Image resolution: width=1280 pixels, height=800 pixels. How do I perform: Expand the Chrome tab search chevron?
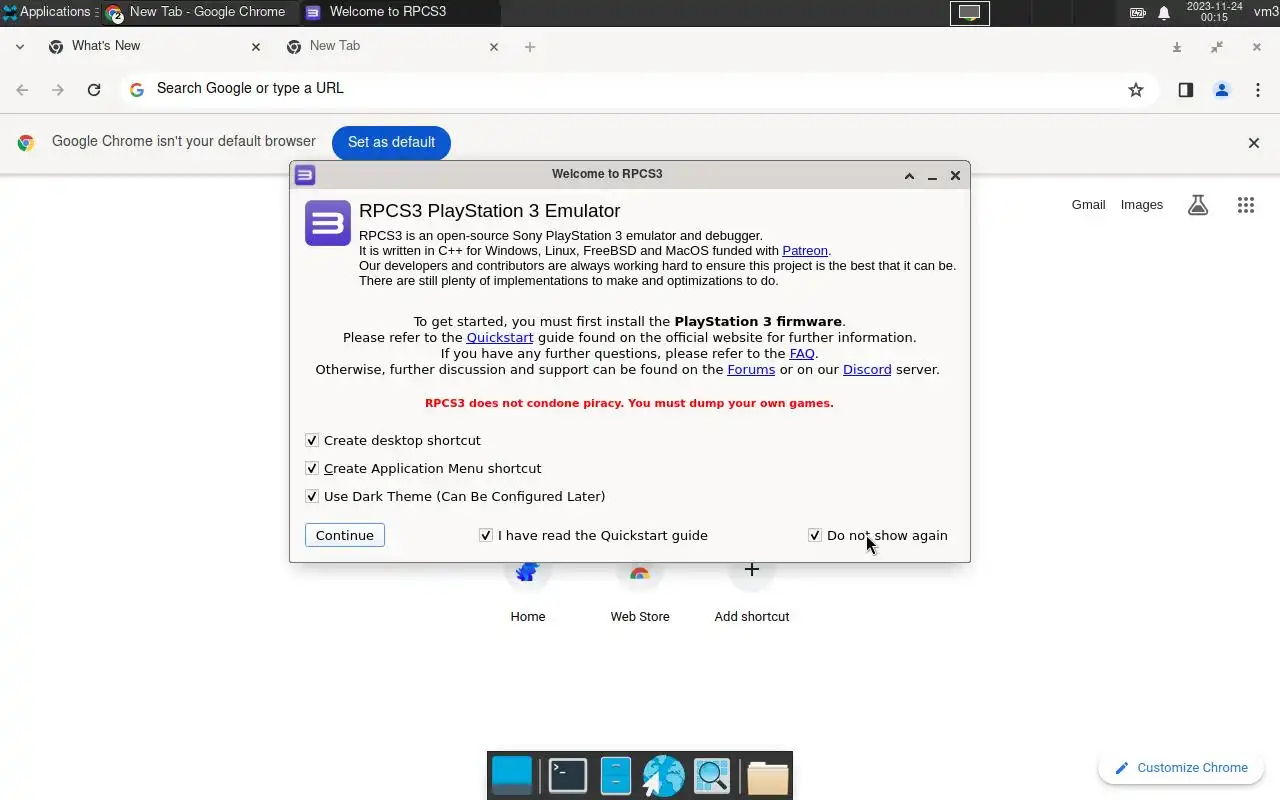coord(20,47)
